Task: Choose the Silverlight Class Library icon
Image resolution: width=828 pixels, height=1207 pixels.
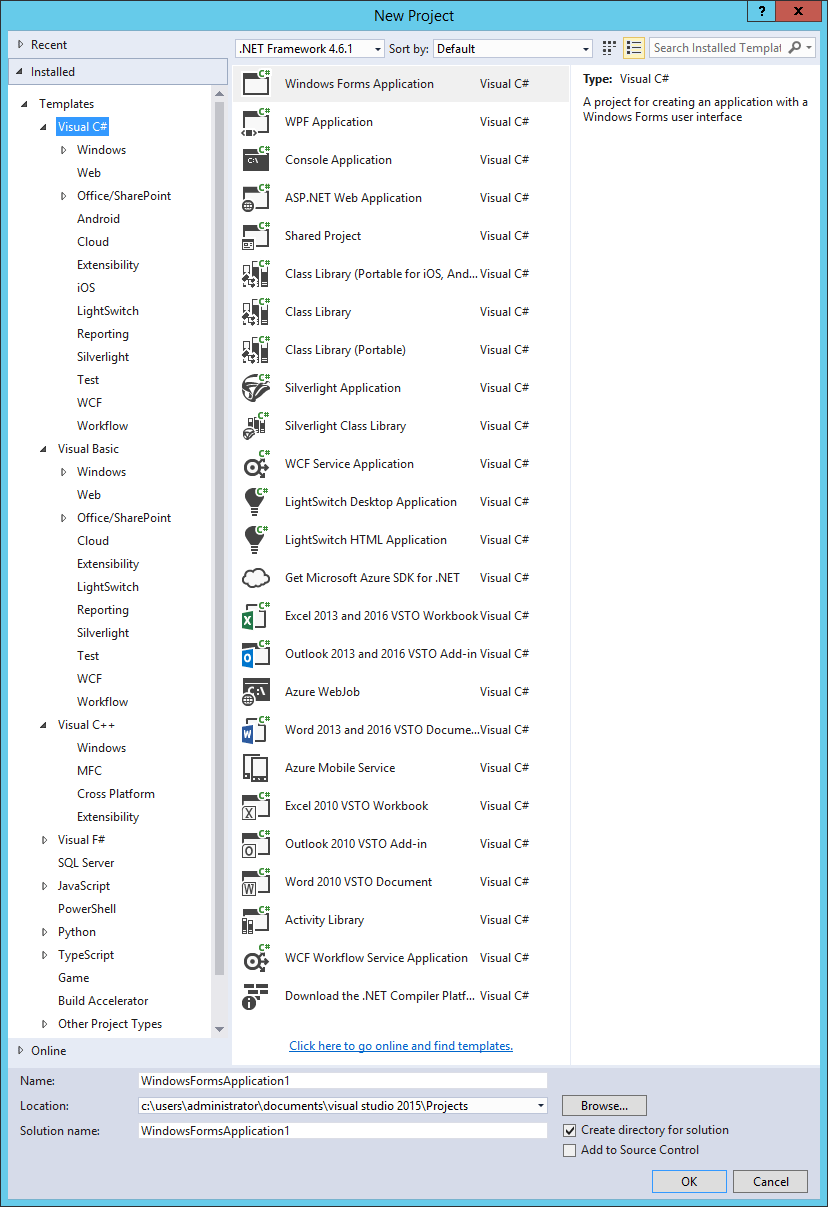Action: click(256, 426)
